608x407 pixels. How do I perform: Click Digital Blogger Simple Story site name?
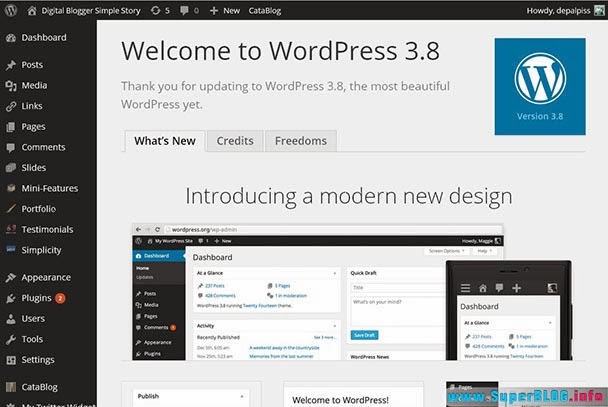(x=91, y=10)
